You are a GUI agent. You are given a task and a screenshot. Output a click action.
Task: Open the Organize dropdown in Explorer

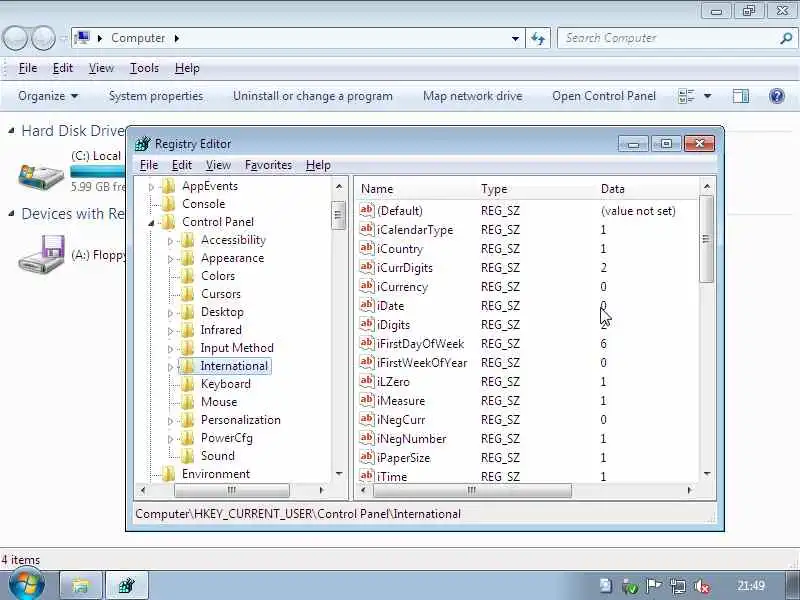48,96
